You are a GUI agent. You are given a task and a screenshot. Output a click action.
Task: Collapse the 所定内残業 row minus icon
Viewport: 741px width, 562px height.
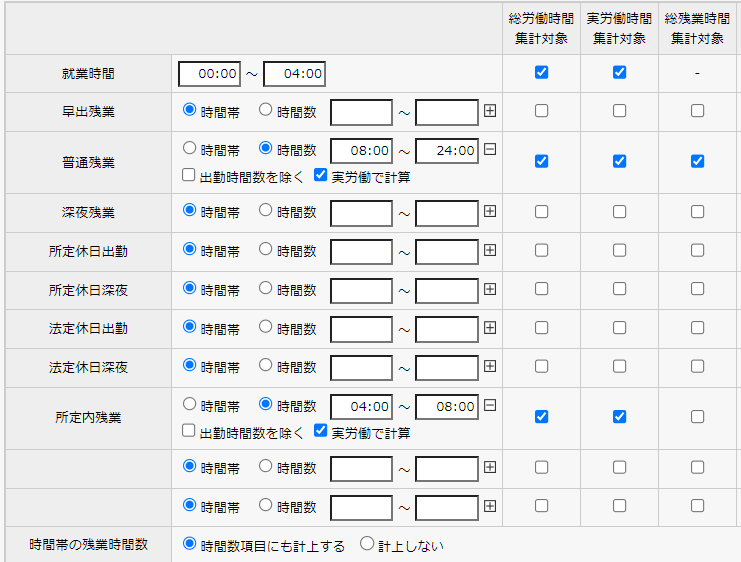(x=490, y=406)
